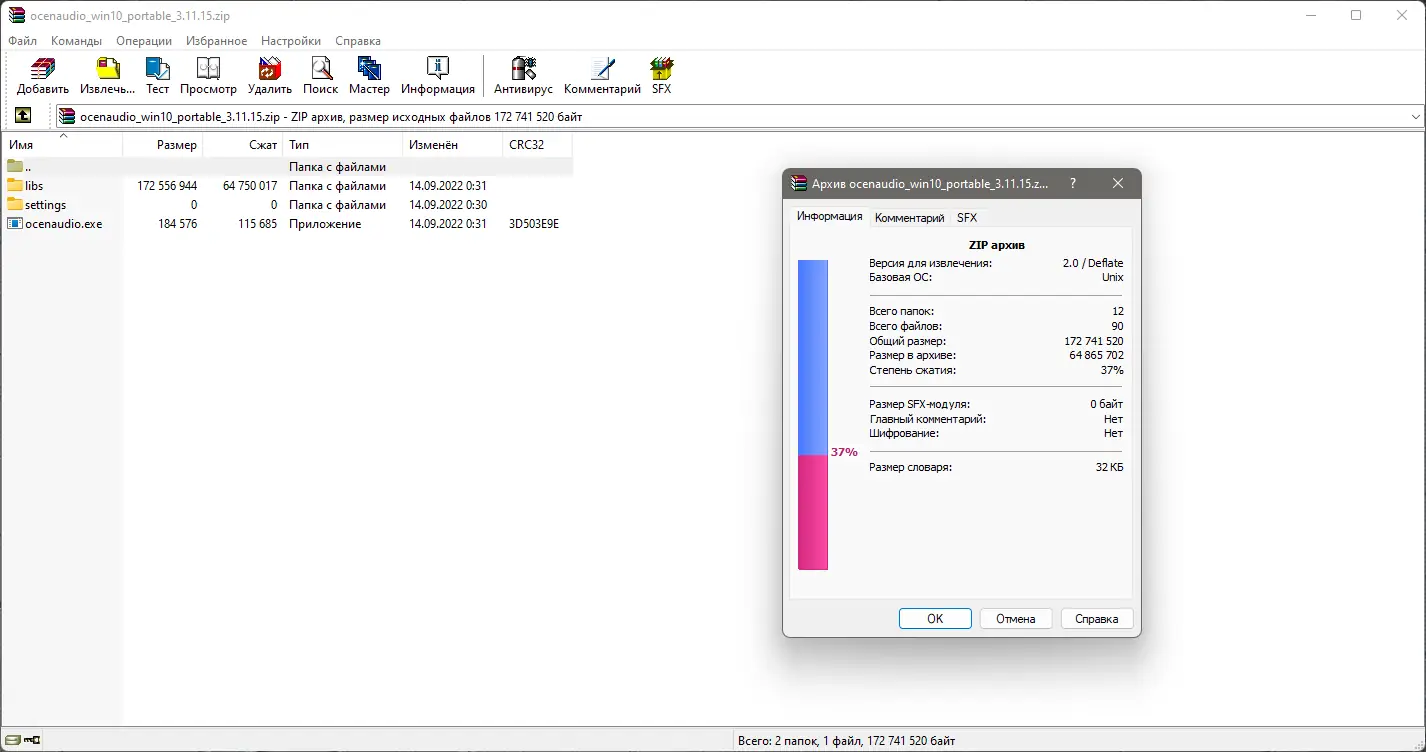
Task: Open the address bar path dropdown
Action: pos(1415,117)
